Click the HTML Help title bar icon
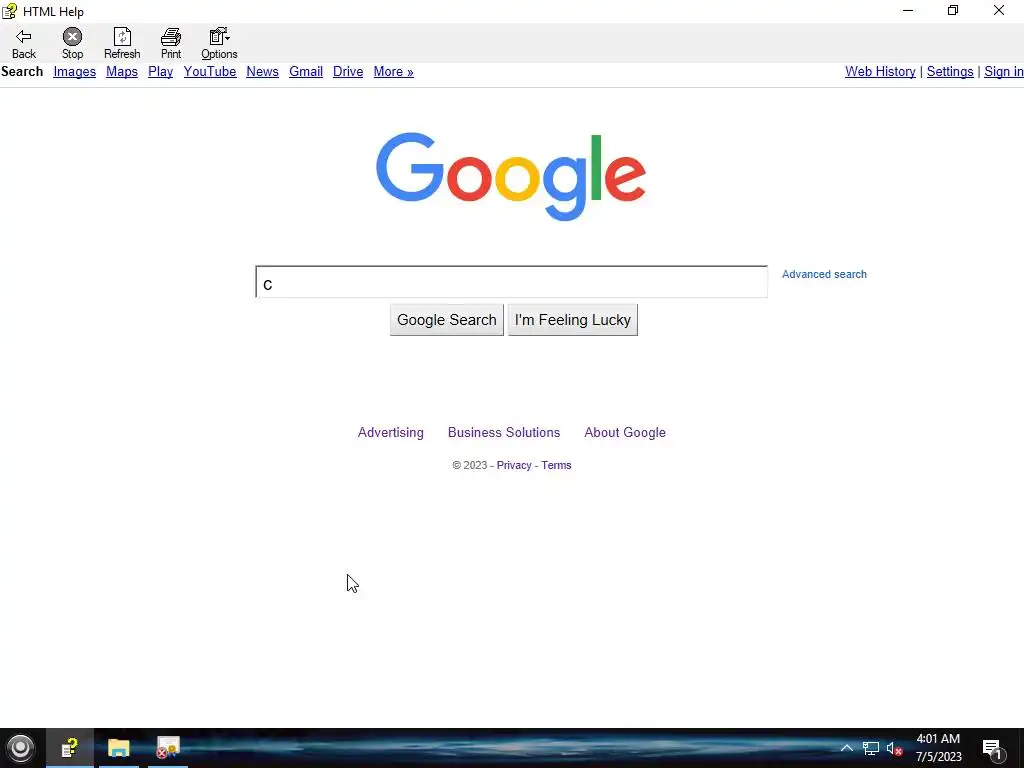The height and width of the screenshot is (768, 1024). [x=9, y=11]
